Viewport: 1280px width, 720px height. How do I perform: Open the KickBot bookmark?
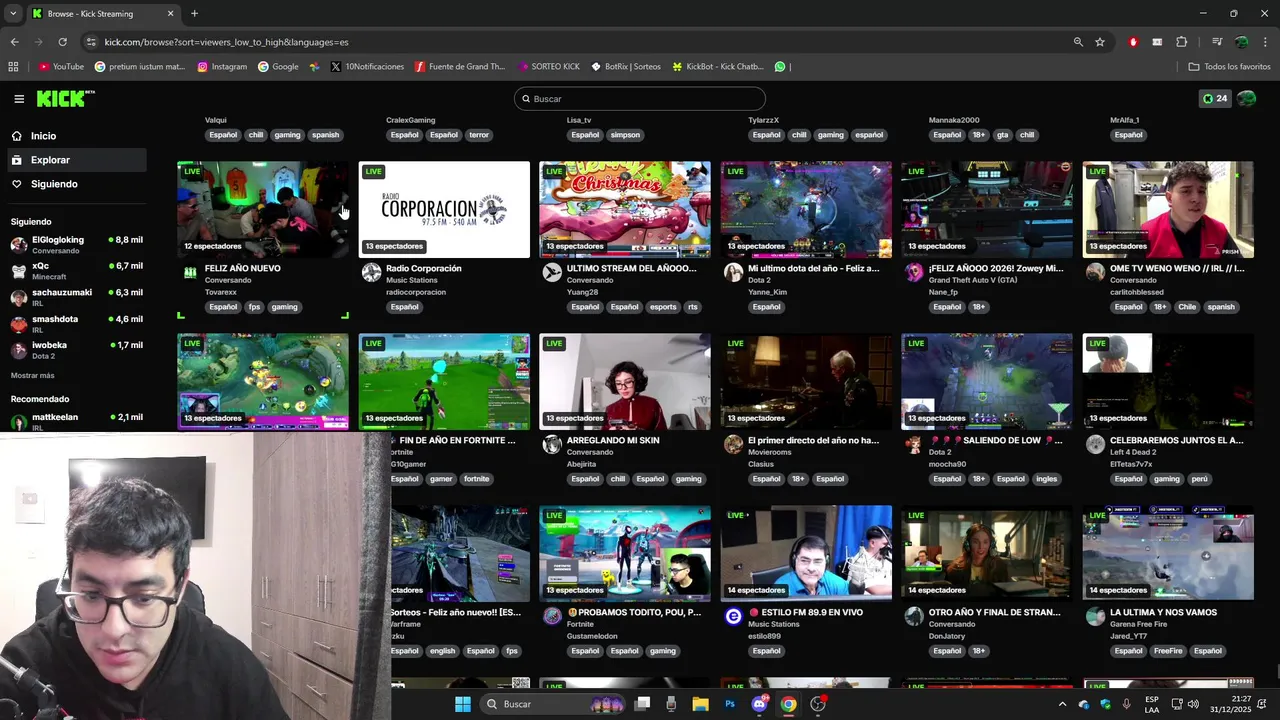pos(718,67)
